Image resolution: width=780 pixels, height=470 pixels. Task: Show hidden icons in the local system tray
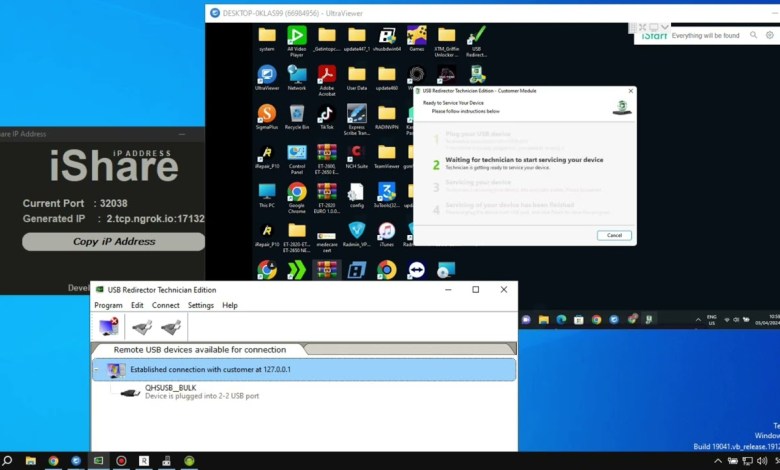click(x=718, y=461)
